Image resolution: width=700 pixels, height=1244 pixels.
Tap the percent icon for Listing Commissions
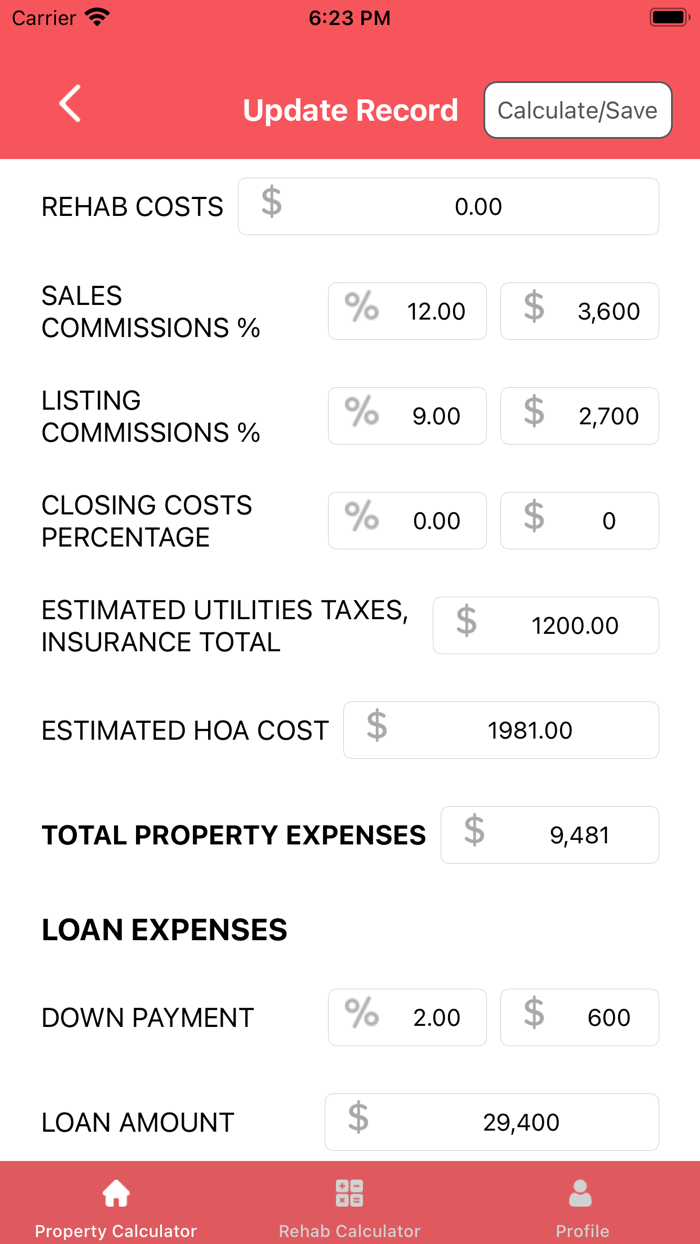[x=360, y=415]
